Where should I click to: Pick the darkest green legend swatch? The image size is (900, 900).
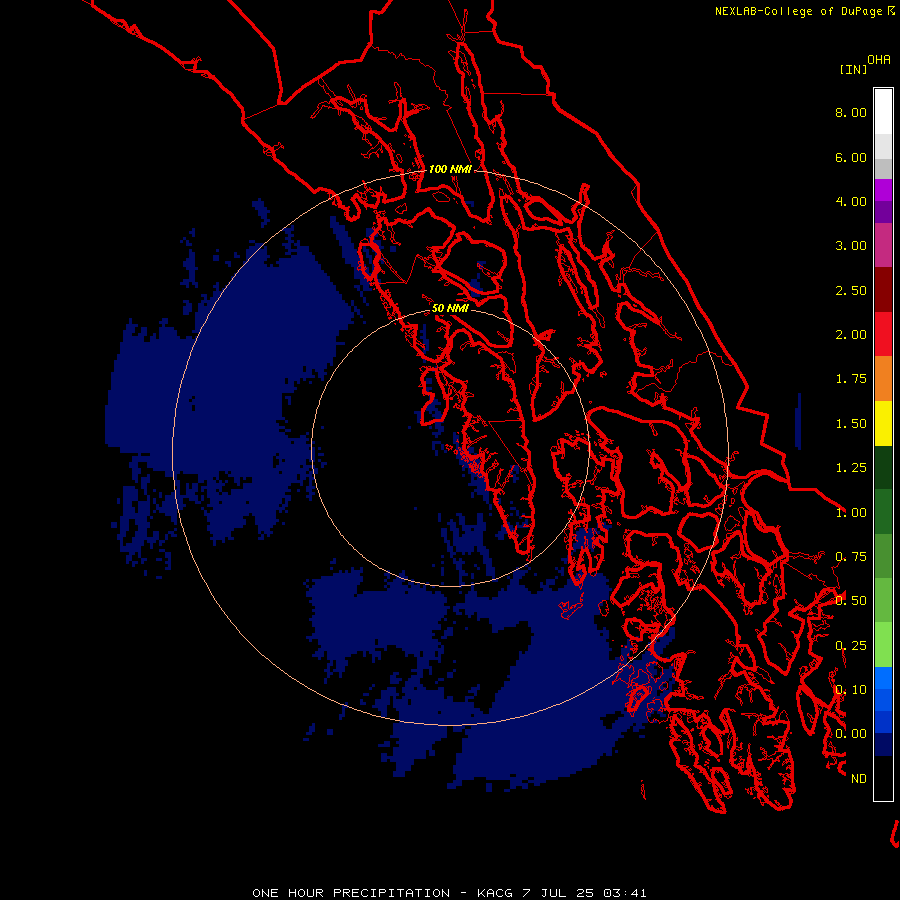click(x=883, y=467)
